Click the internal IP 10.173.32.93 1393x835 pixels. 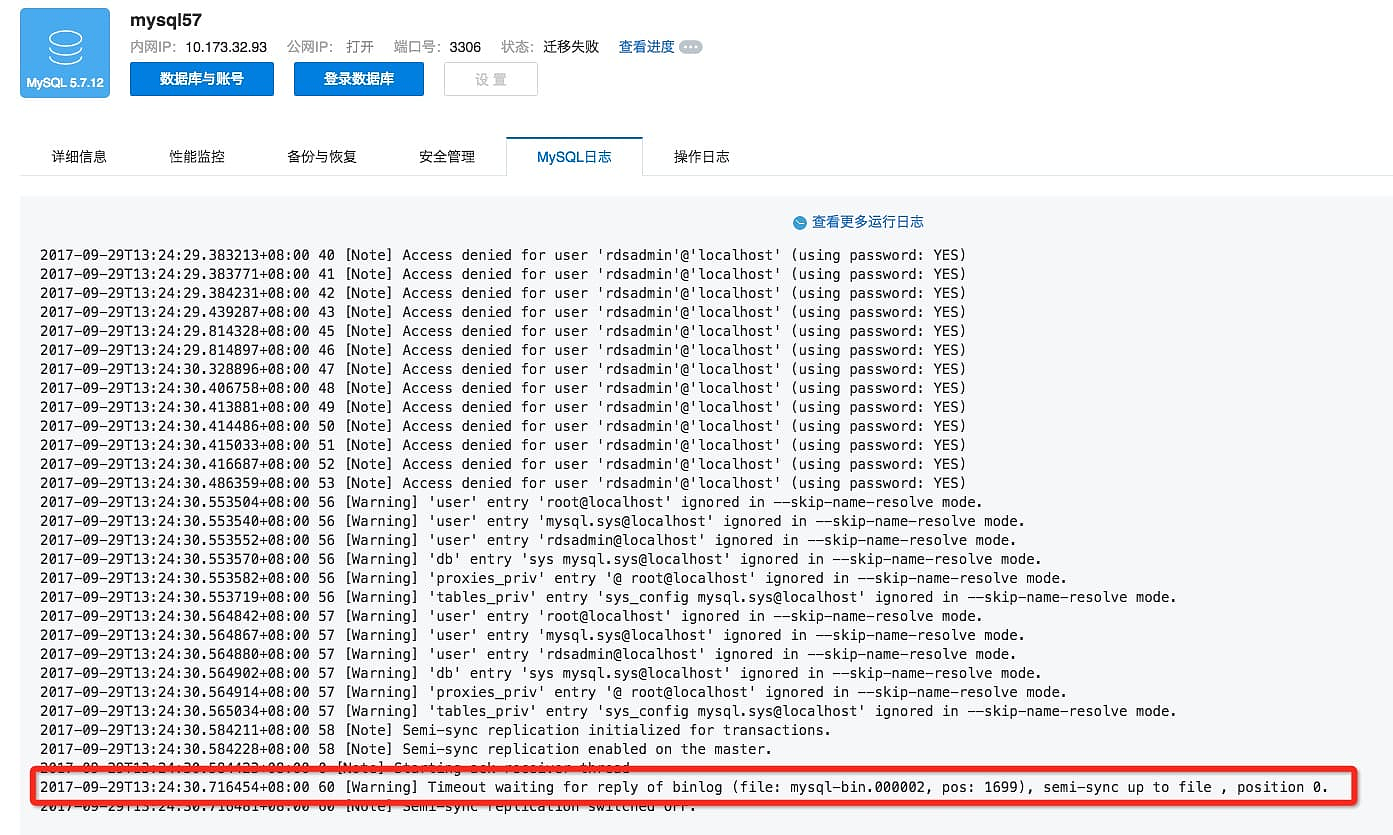[226, 47]
